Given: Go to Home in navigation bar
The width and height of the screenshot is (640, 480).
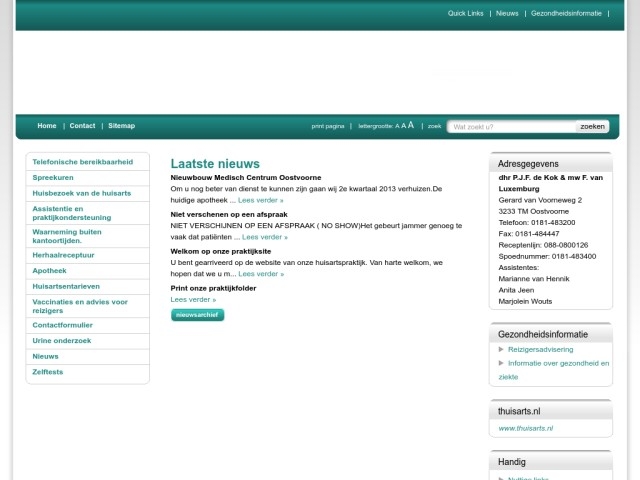Looking at the screenshot, I should pos(47,126).
